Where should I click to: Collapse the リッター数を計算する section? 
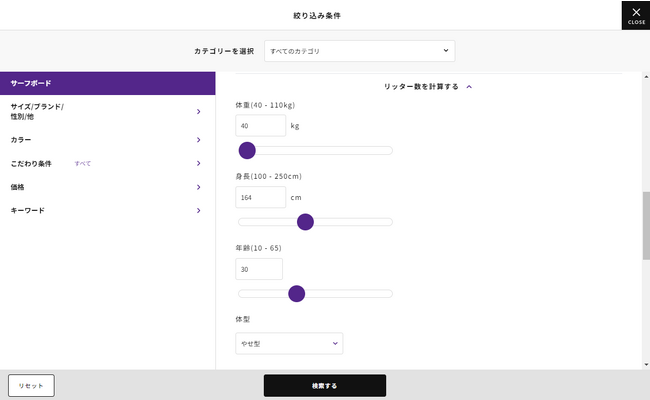click(x=428, y=87)
